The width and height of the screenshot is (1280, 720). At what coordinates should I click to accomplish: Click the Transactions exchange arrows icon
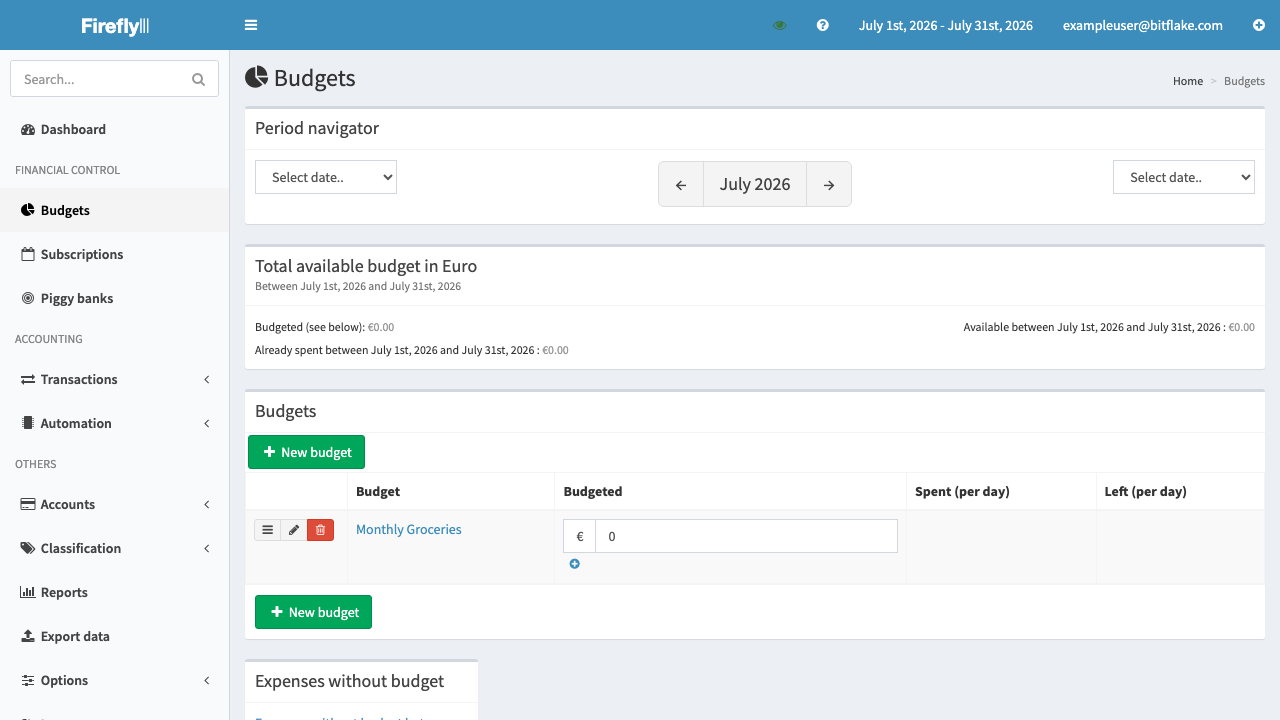(28, 379)
